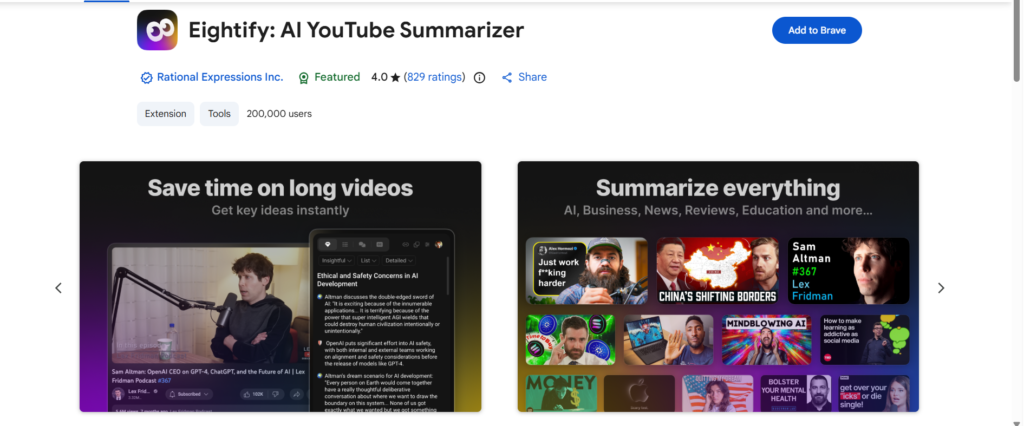1024x426 pixels.
Task: Open the Rational Expressions Inc. publisher link
Action: click(220, 77)
